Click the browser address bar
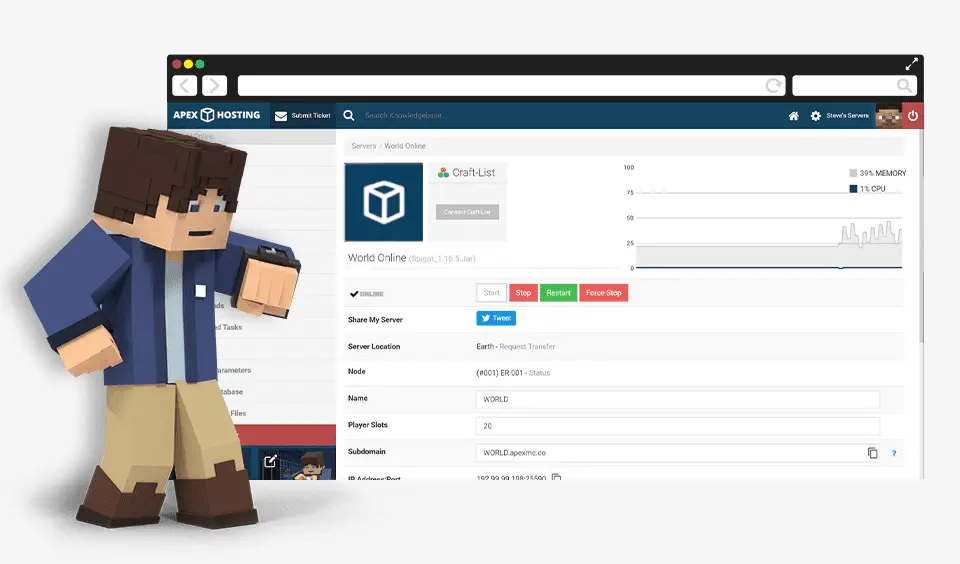960x564 pixels. [x=511, y=86]
